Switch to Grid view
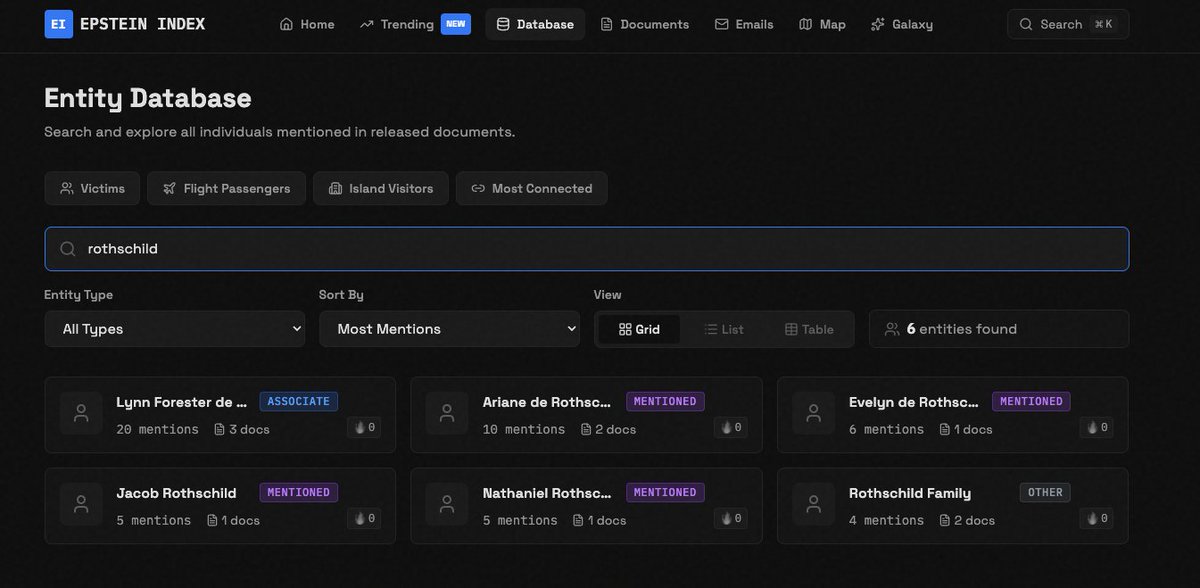1200x588 pixels. point(639,329)
